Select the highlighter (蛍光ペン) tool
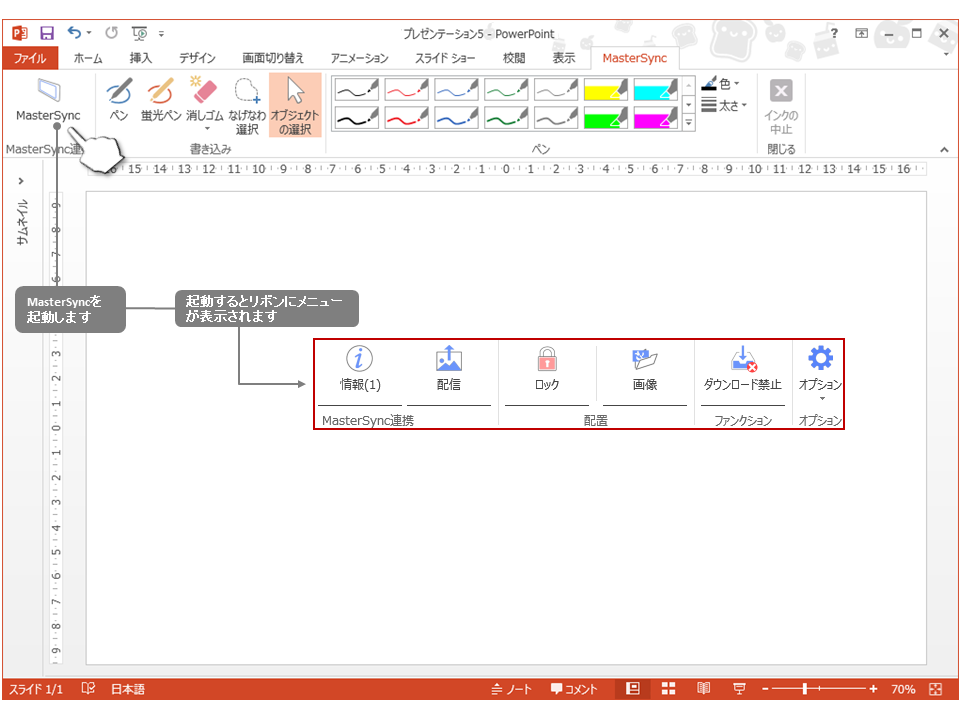The image size is (960, 720). pyautogui.click(x=160, y=100)
